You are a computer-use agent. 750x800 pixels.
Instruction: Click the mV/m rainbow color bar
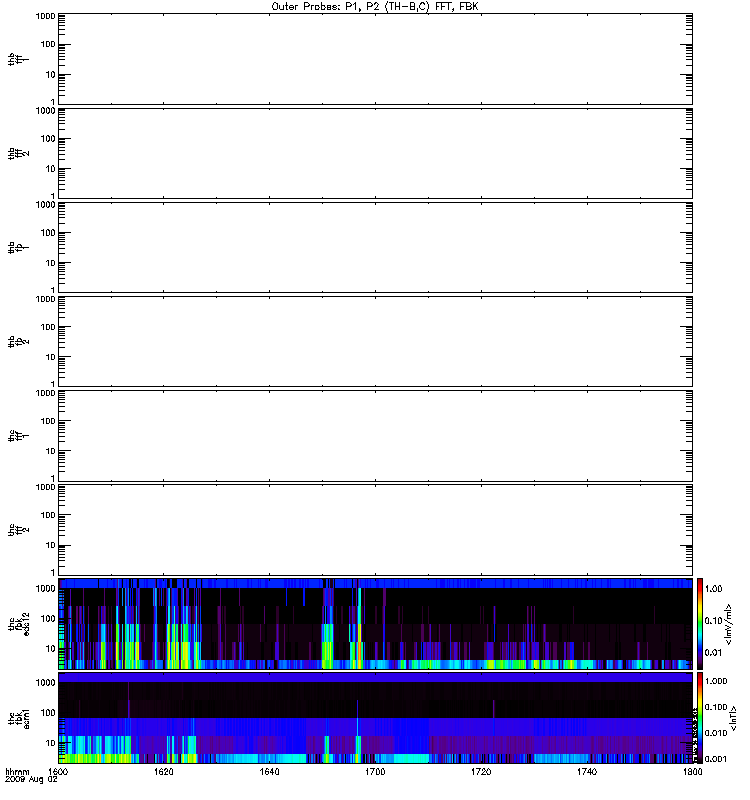[700, 624]
